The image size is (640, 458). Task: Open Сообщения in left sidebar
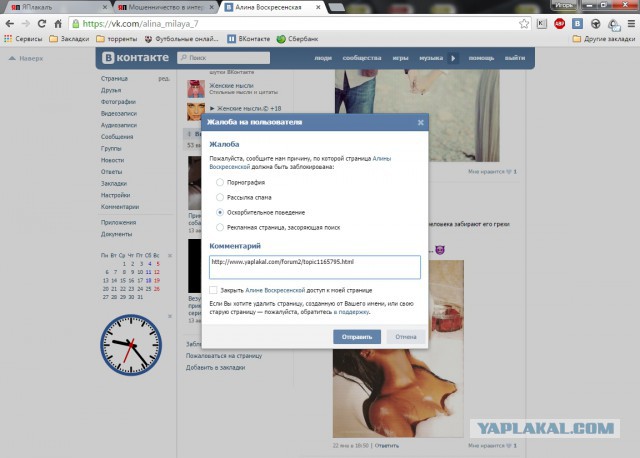[117, 137]
